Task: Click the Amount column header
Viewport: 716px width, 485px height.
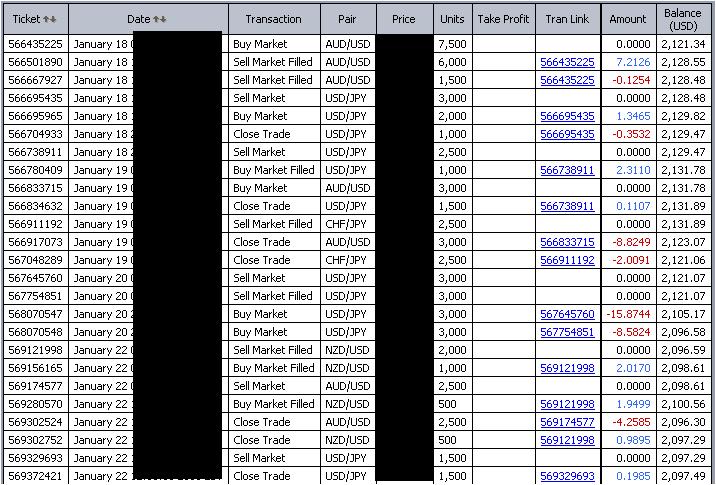Action: coord(628,19)
